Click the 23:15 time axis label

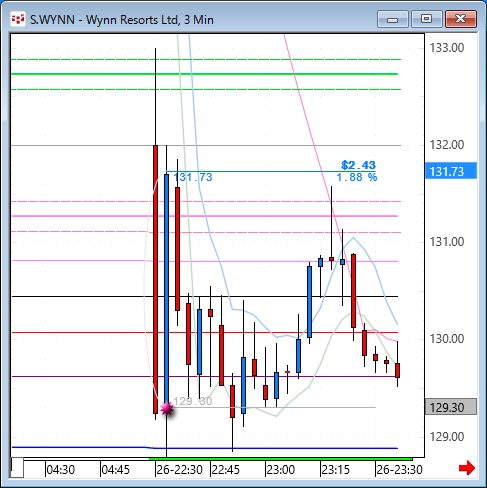tap(336, 470)
